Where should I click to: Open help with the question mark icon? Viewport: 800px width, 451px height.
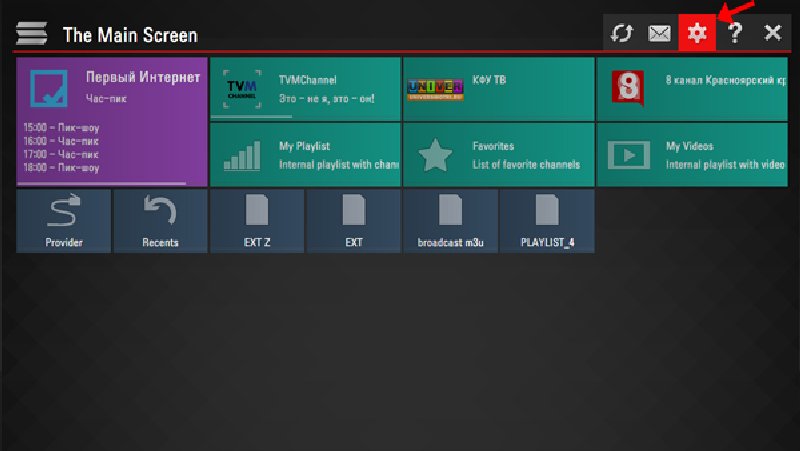tap(735, 33)
